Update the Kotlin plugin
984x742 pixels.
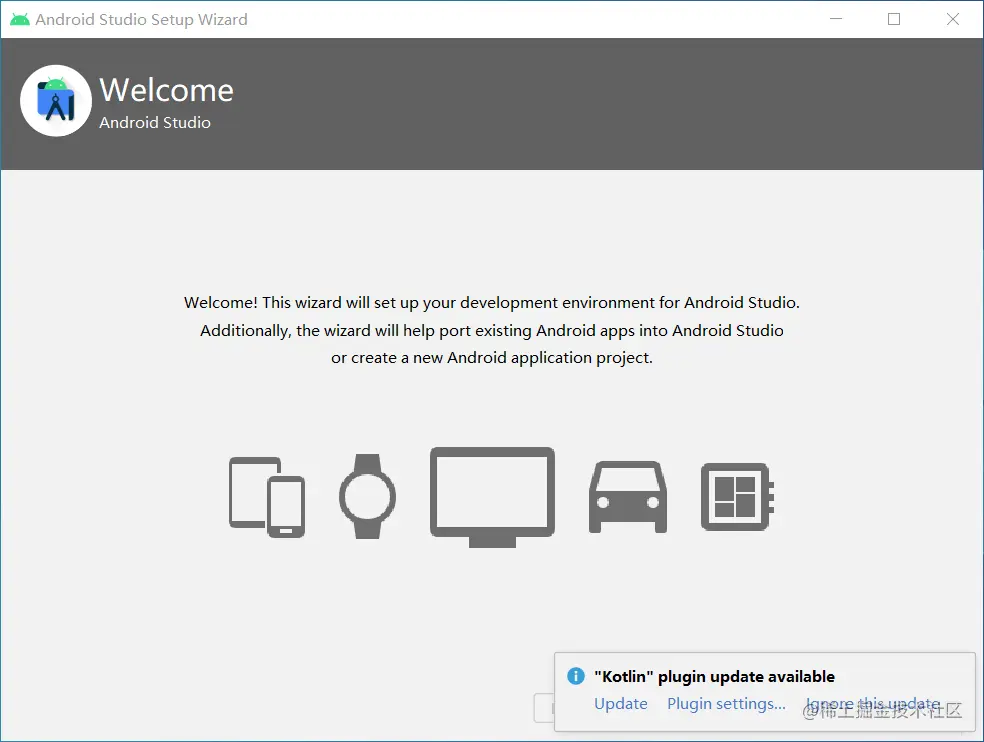pyautogui.click(x=621, y=704)
